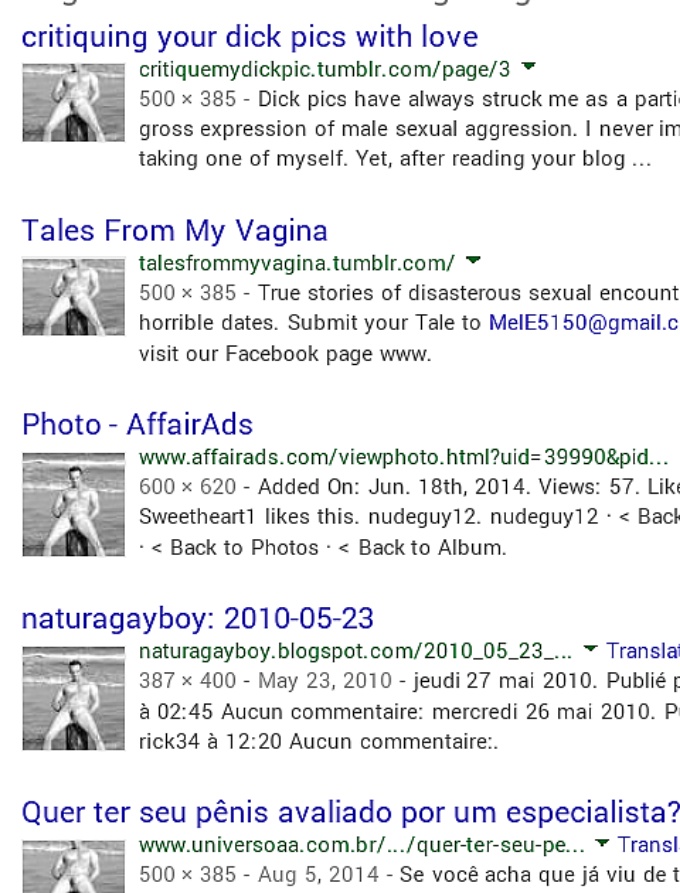Open the dropdown arrow beside critiquemydickpic.tumblr.com URL
The image size is (680, 893).
point(529,66)
